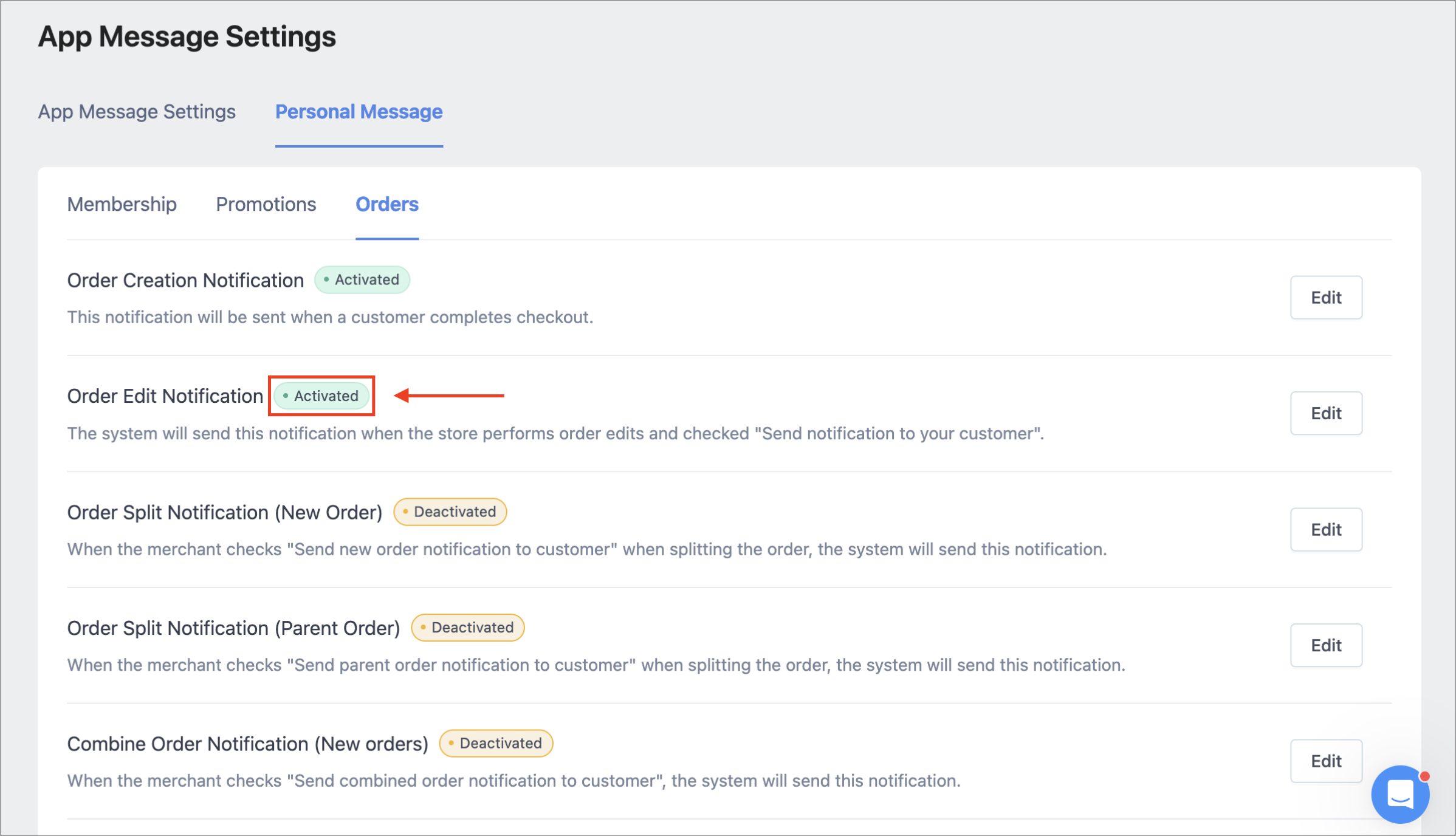Screen dimensions: 1456x836
Task: Click the 'Order Edit Notification' title
Action: (x=165, y=396)
